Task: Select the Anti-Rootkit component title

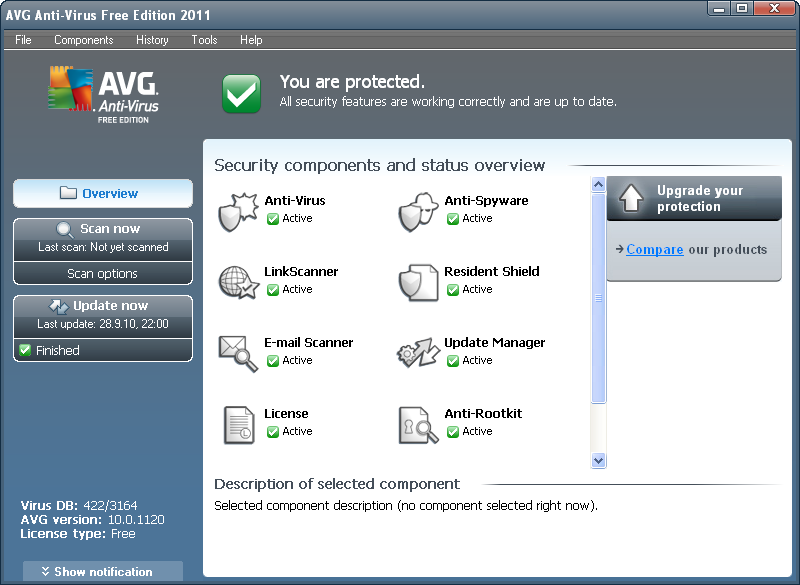Action: coord(483,414)
